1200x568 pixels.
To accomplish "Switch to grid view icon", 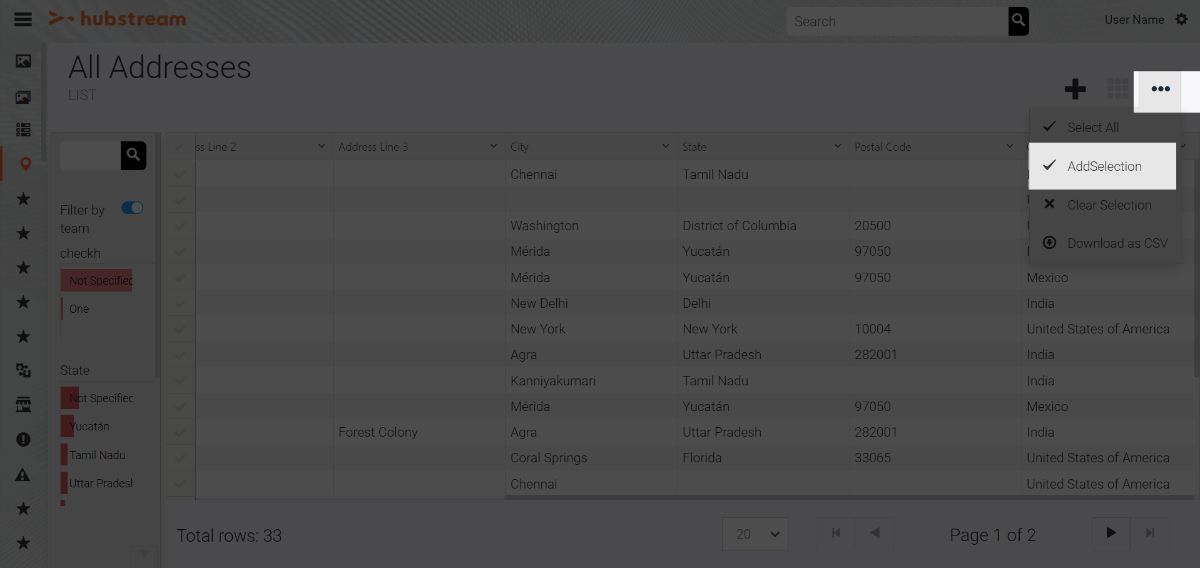I will pyautogui.click(x=1118, y=89).
